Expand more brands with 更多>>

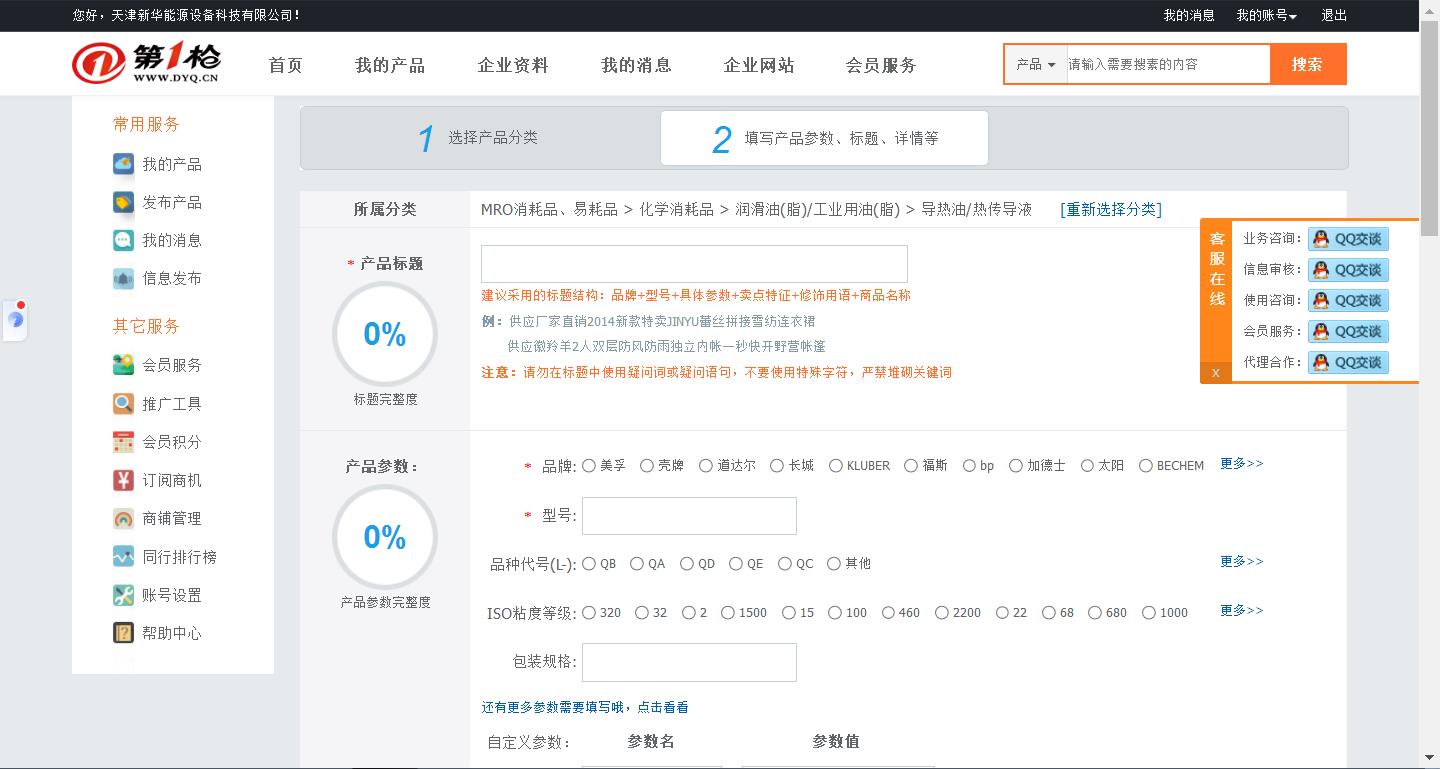point(1242,464)
